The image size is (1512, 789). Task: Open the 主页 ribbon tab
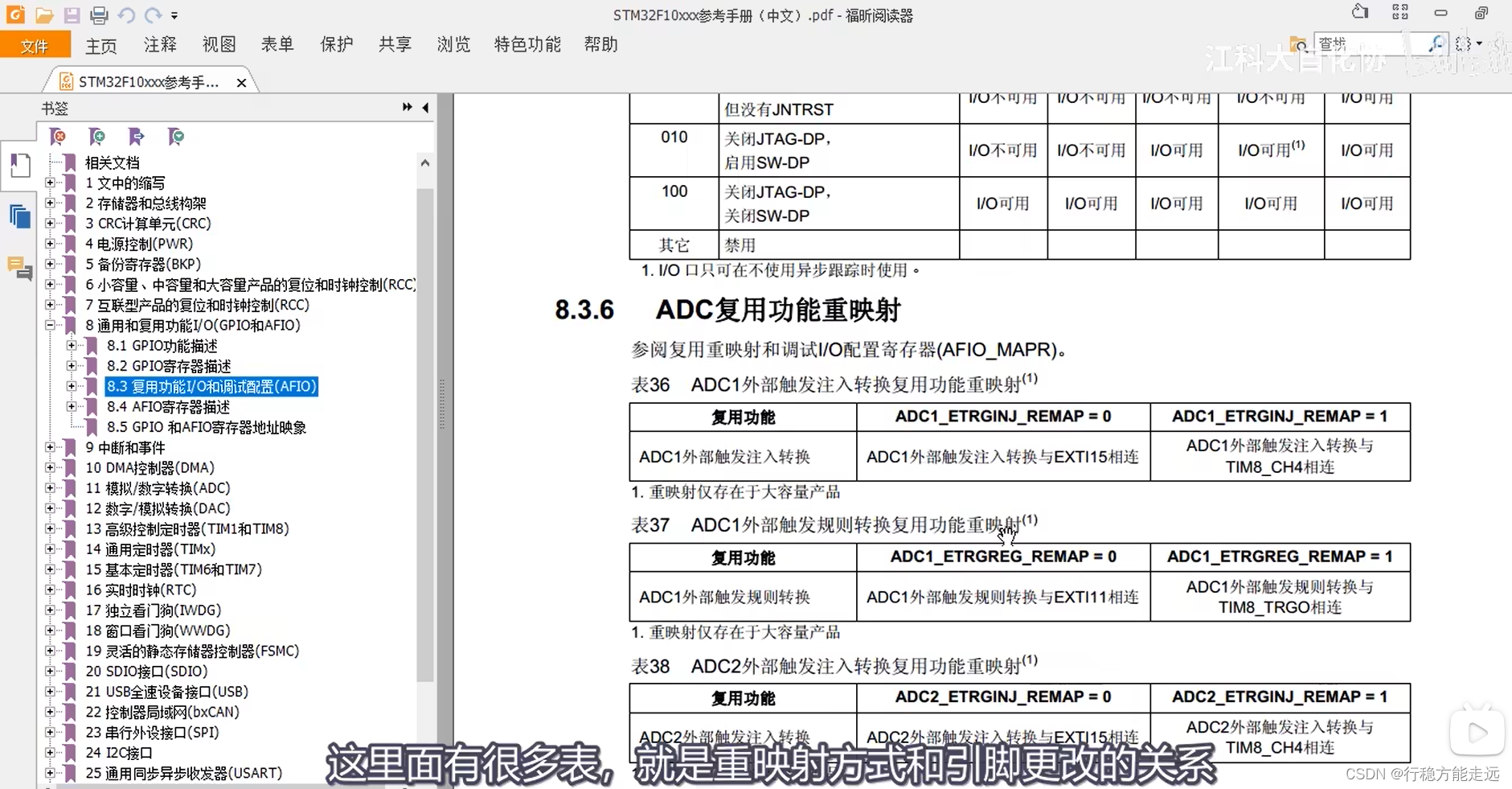click(101, 45)
